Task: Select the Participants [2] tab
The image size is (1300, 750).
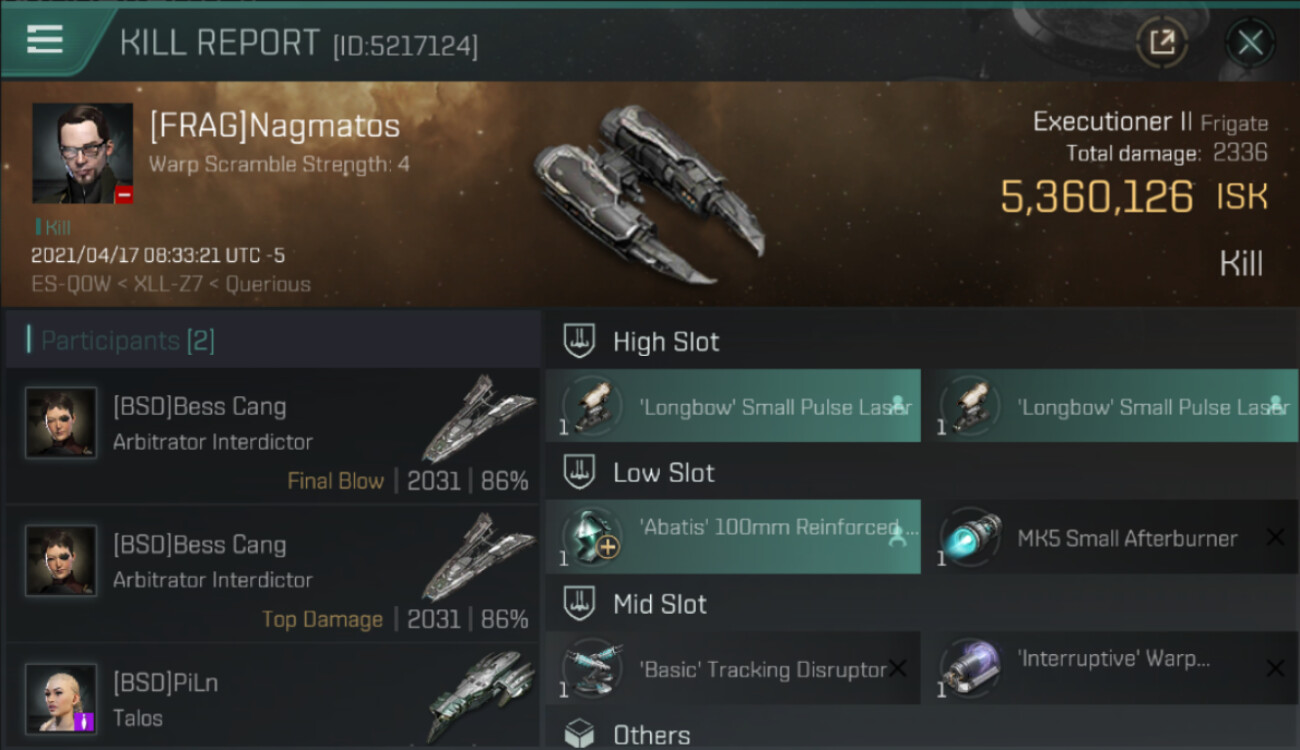Action: (x=128, y=341)
